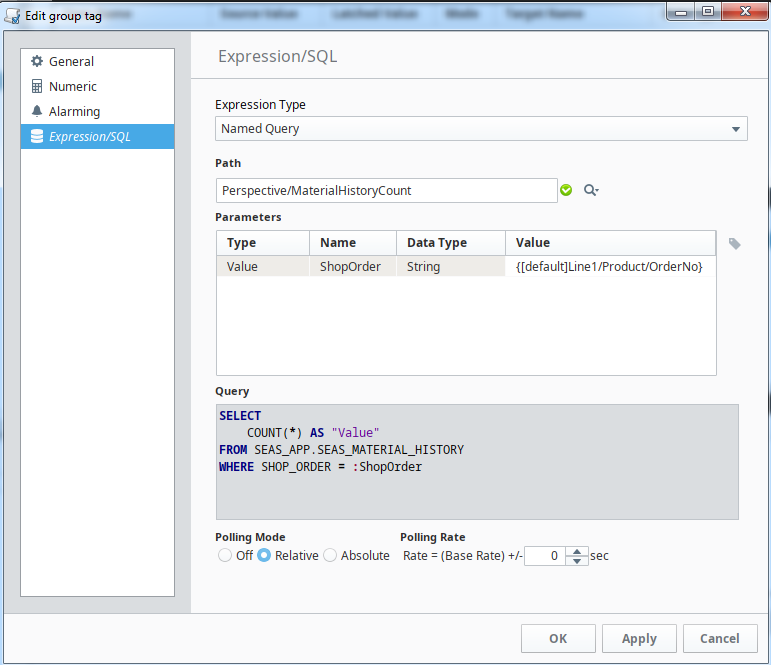Click the Expression/SQL database icon
771x665 pixels.
37,136
